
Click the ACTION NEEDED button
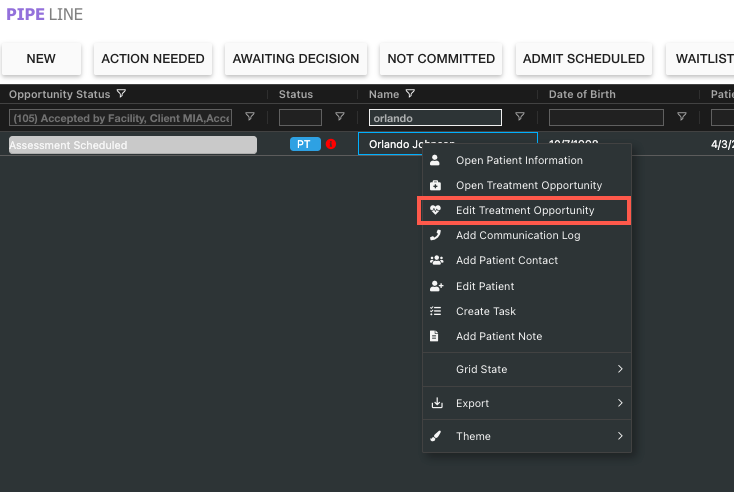[152, 59]
